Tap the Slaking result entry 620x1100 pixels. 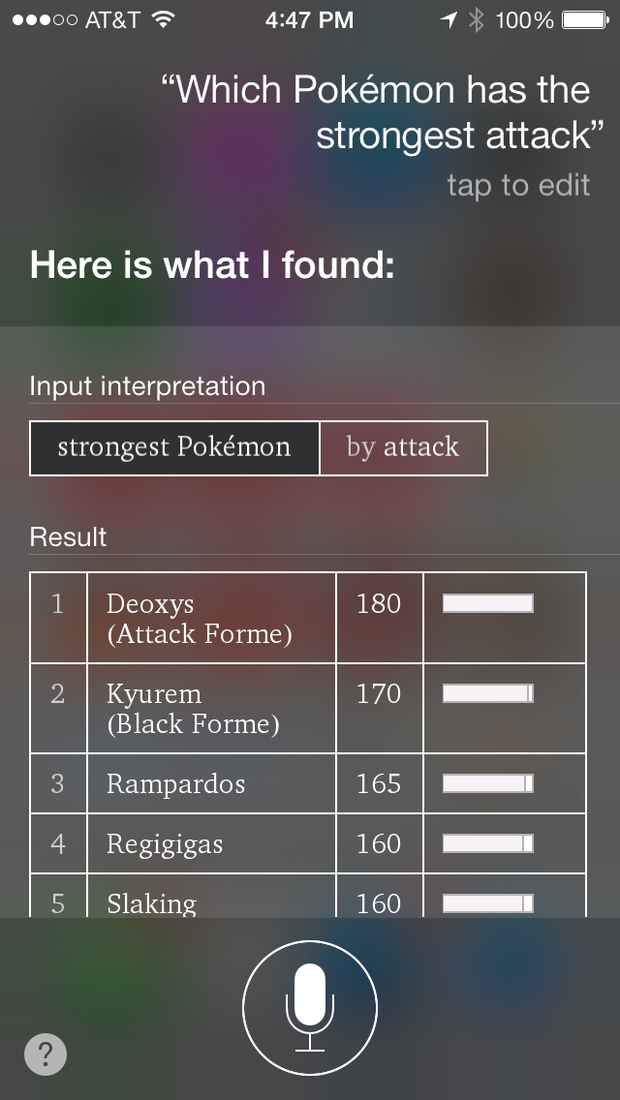(x=152, y=903)
